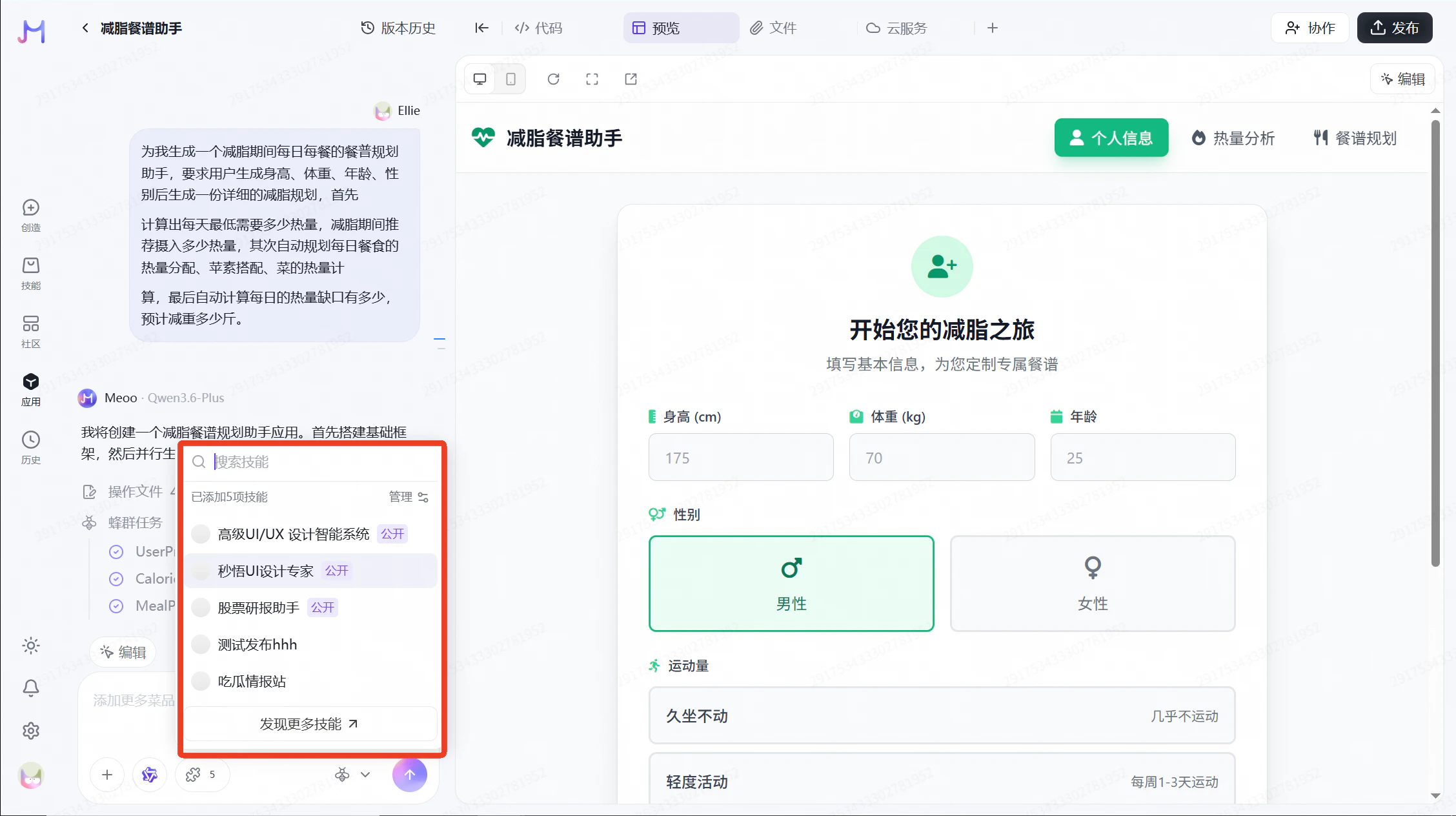Viewport: 1456px width, 816px height.
Task: Follow the 发现更多技能 link
Action: [309, 724]
